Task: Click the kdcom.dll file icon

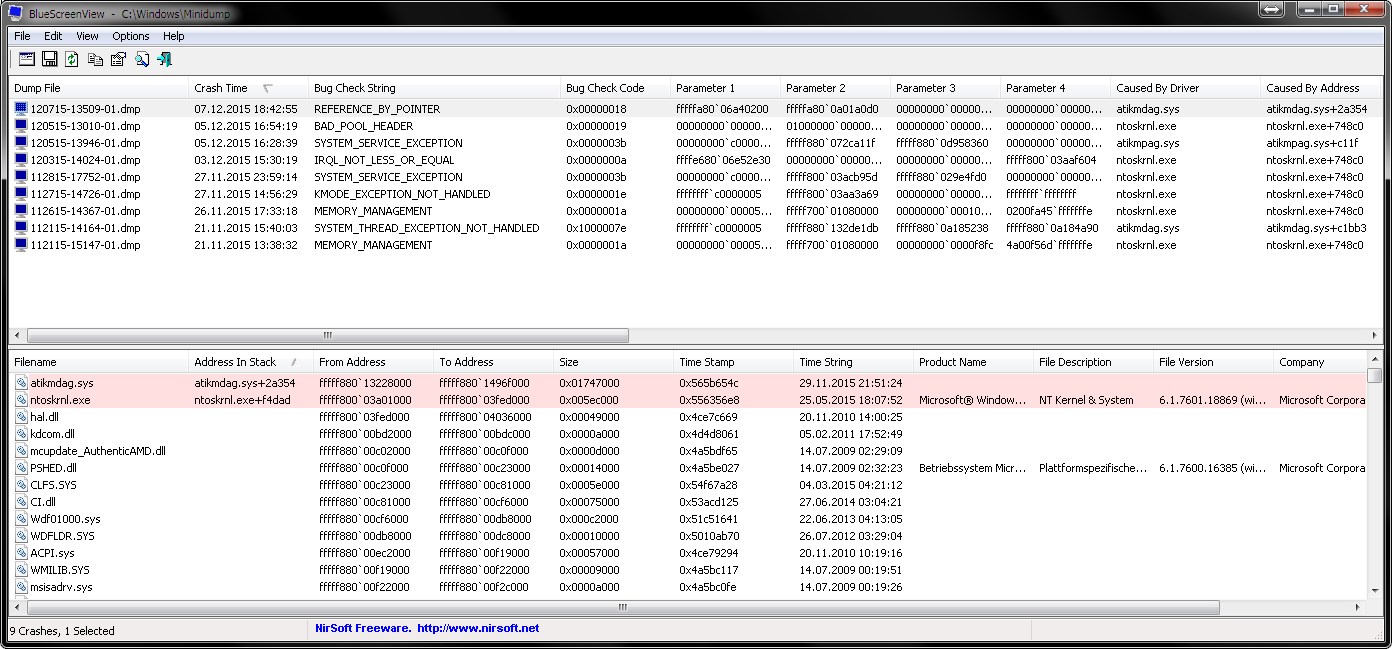Action: click(x=21, y=434)
